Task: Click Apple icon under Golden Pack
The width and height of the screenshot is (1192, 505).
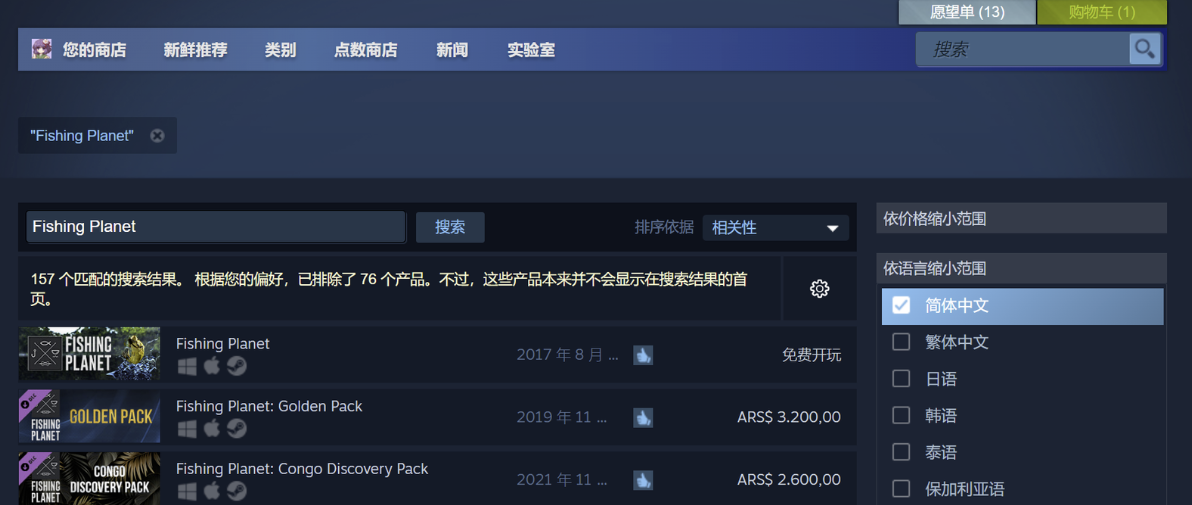Action: coord(212,429)
